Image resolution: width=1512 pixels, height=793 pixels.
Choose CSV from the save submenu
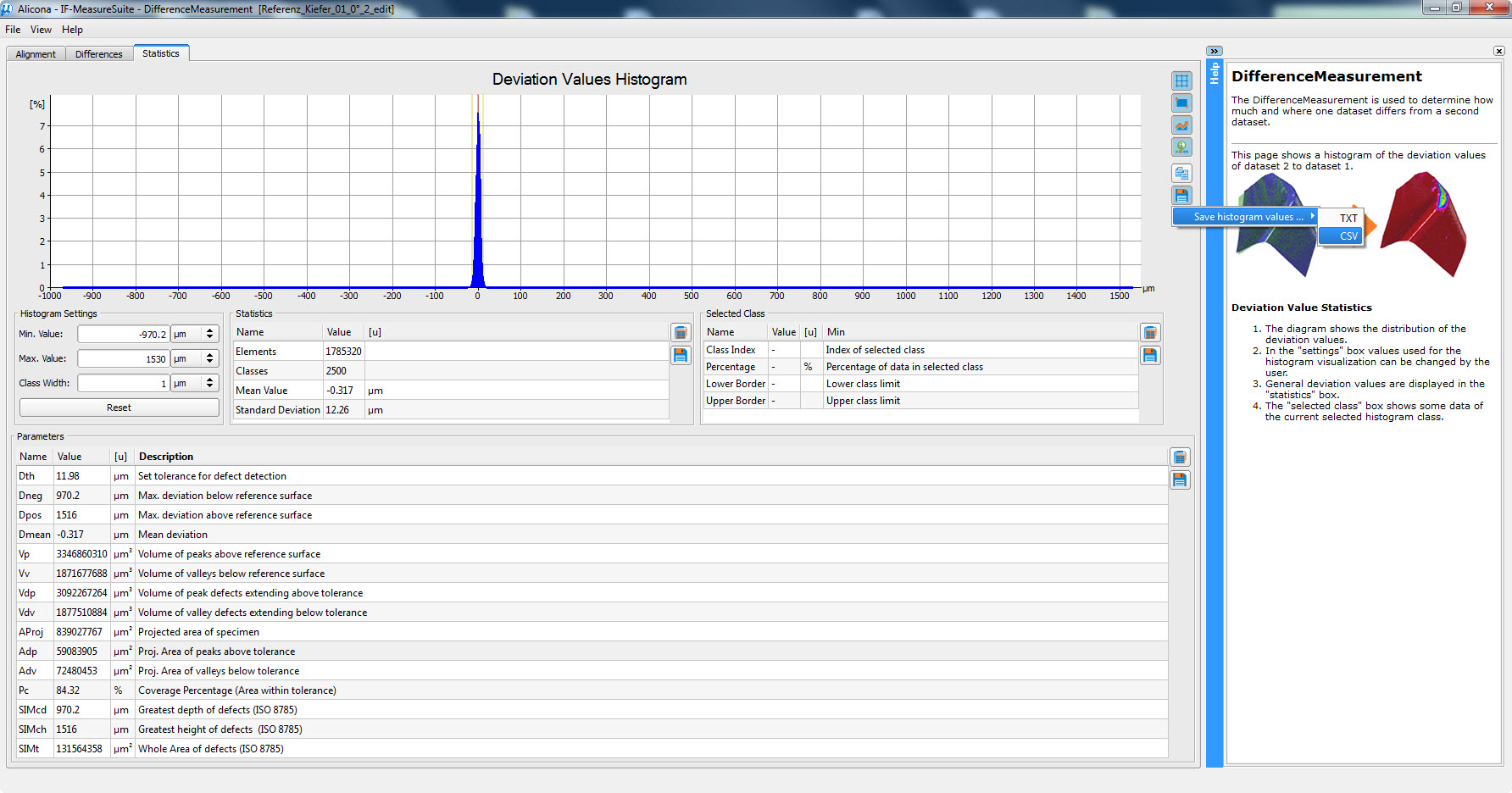pos(1348,236)
